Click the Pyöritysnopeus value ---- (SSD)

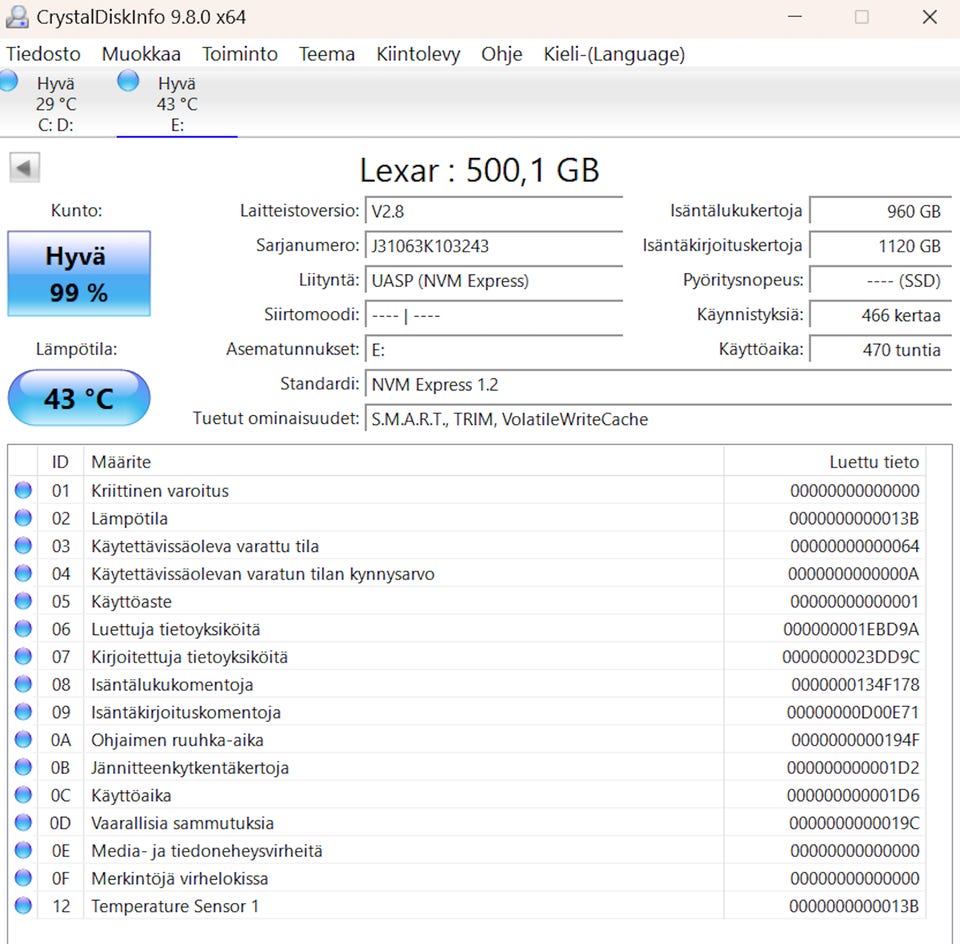[x=880, y=280]
